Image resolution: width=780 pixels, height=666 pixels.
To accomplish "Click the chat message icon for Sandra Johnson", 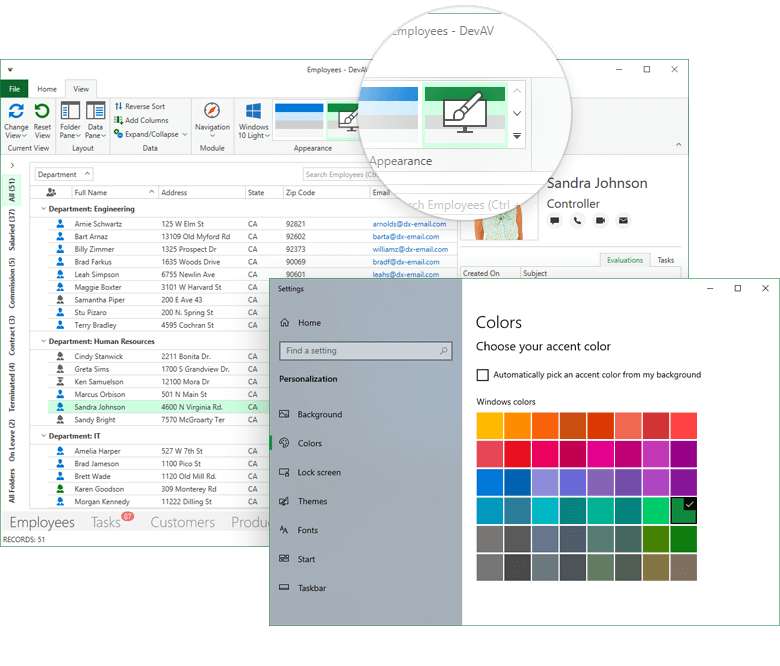I will pyautogui.click(x=555, y=220).
